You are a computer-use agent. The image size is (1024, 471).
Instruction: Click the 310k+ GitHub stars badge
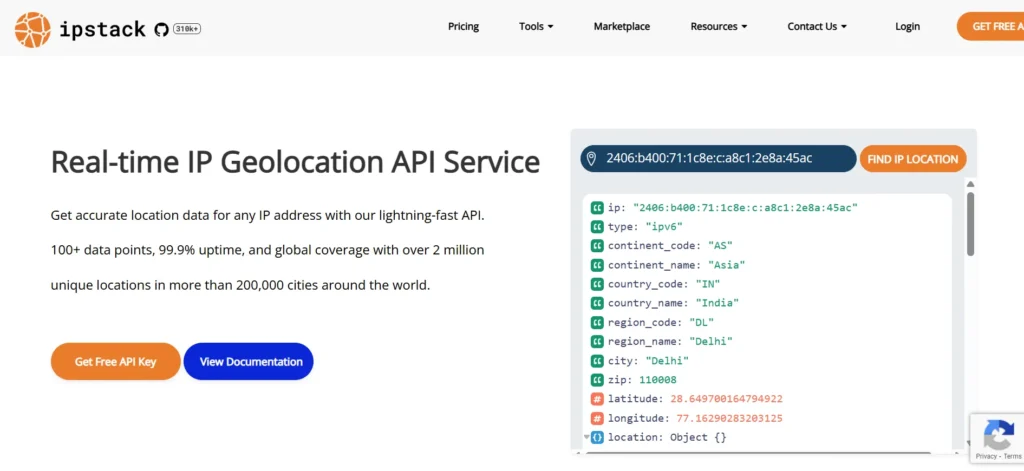pos(187,29)
